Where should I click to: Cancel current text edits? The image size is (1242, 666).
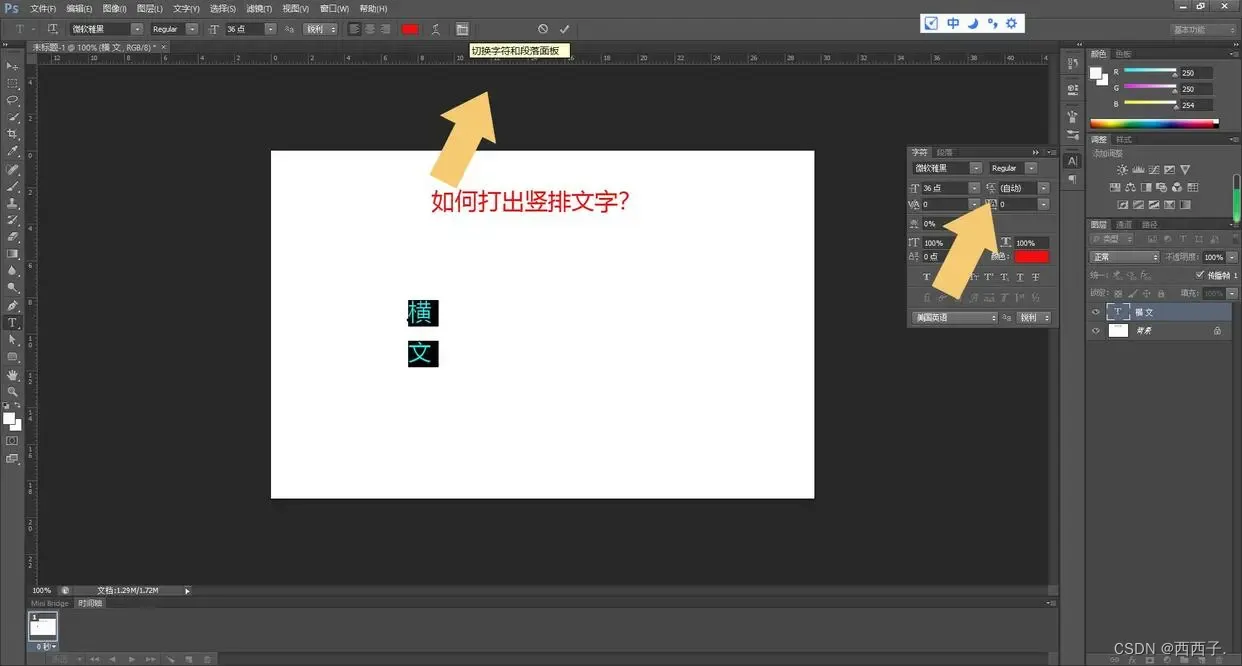[x=542, y=29]
